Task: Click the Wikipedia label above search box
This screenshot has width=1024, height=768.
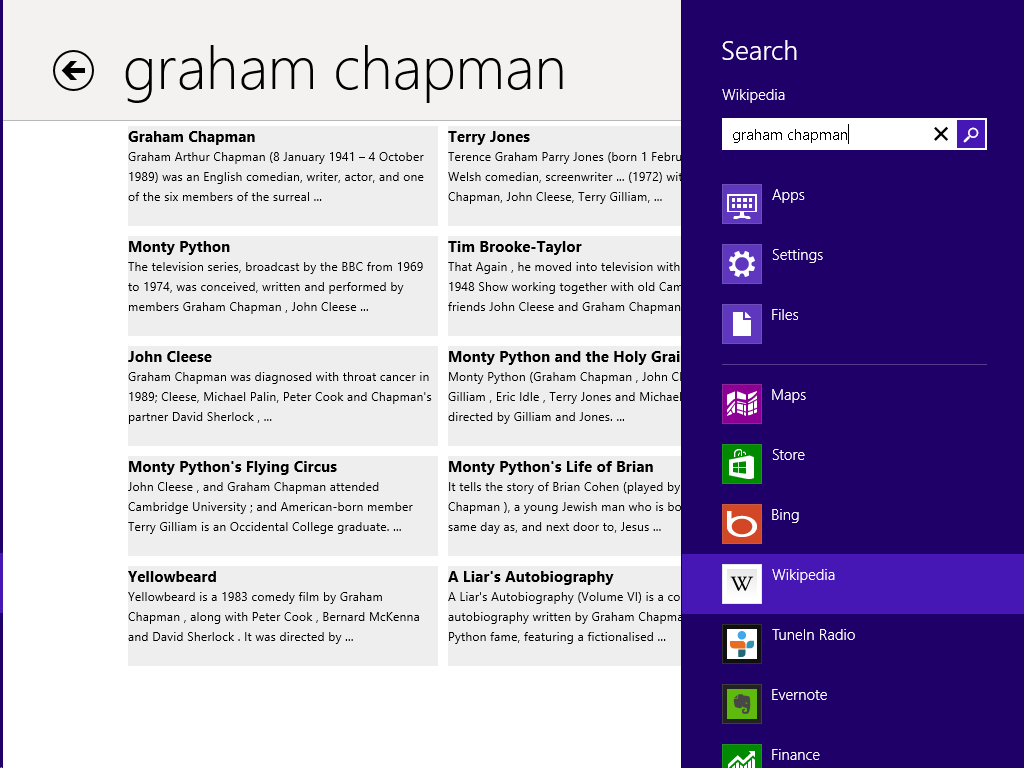Action: tap(753, 95)
